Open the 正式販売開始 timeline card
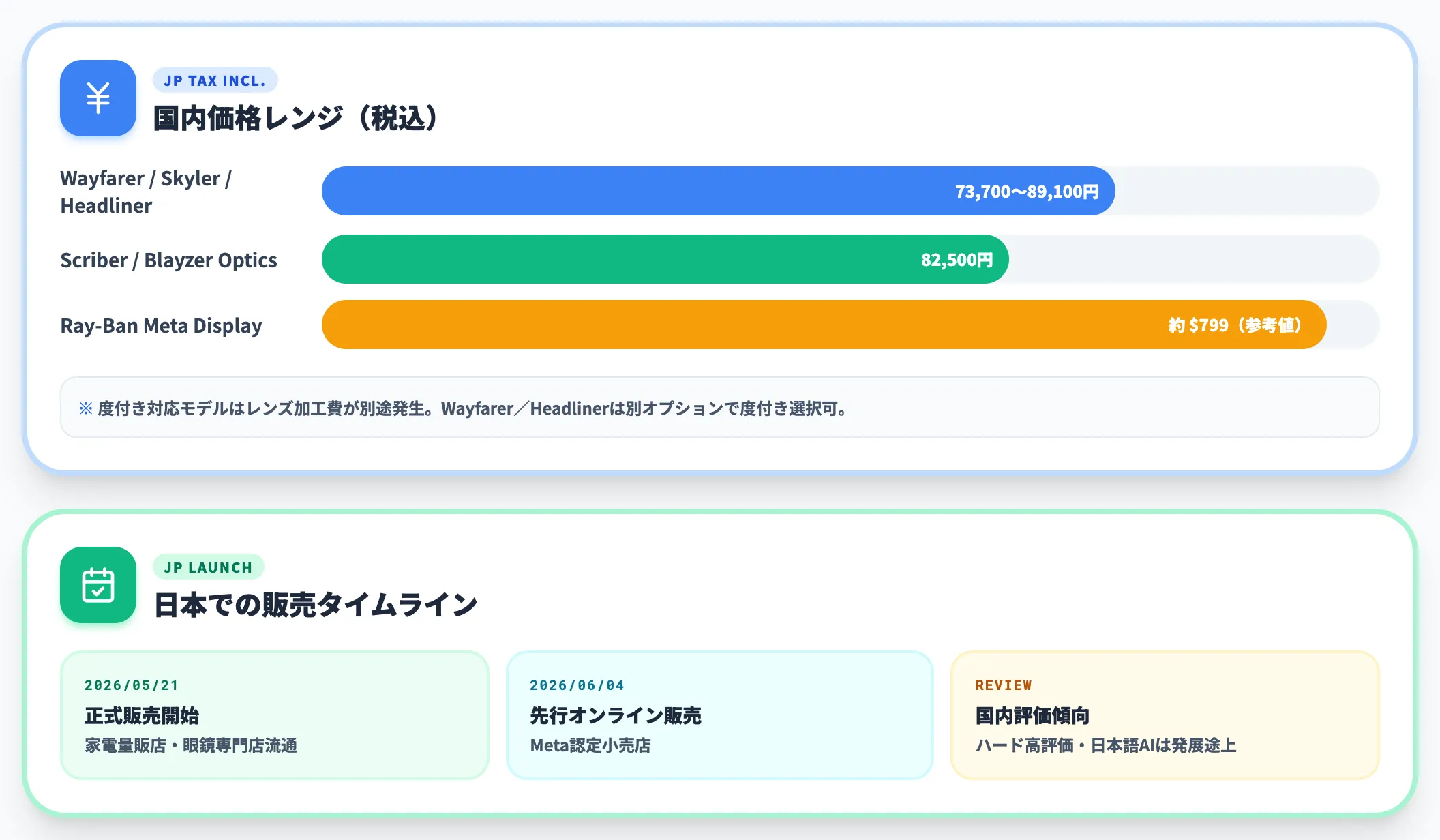Image resolution: width=1440 pixels, height=840 pixels. [275, 715]
